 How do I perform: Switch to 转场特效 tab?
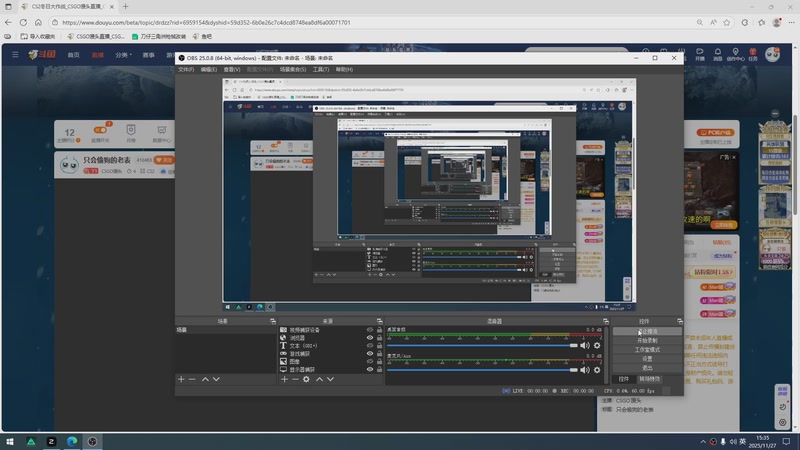coord(649,379)
